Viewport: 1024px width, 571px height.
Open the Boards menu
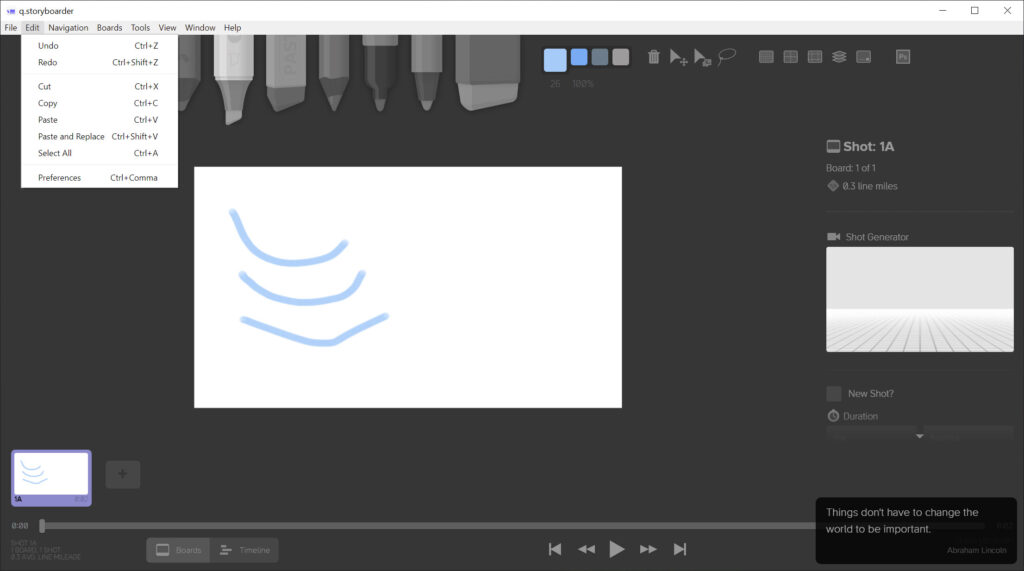click(109, 27)
